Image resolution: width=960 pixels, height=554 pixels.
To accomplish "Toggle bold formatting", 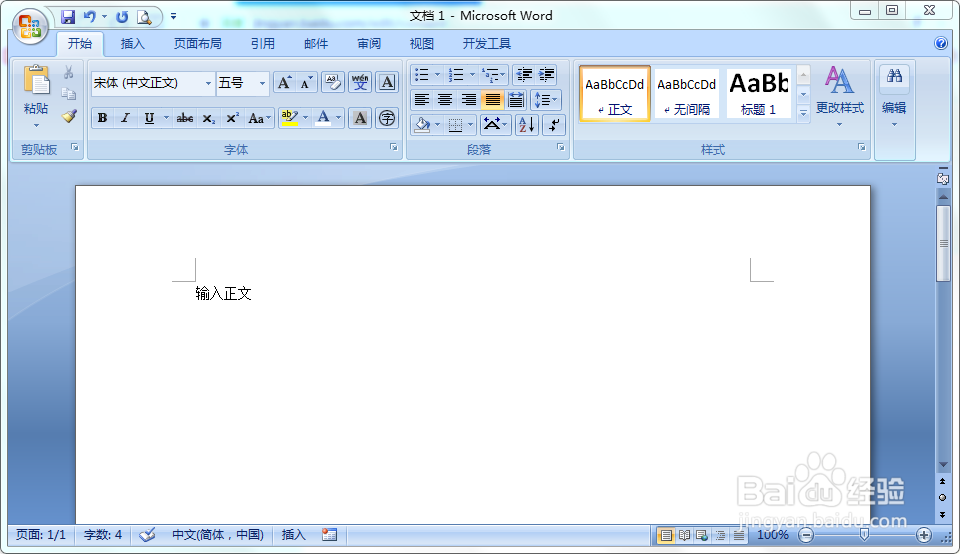I will pyautogui.click(x=102, y=118).
